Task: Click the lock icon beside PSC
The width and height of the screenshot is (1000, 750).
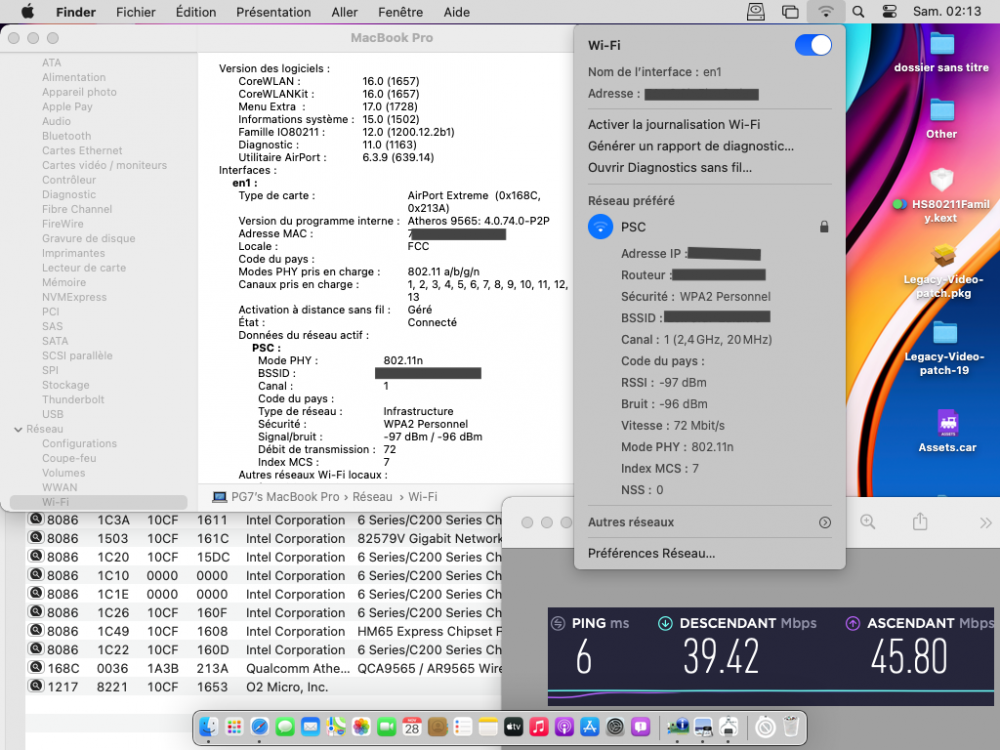Action: pyautogui.click(x=824, y=226)
